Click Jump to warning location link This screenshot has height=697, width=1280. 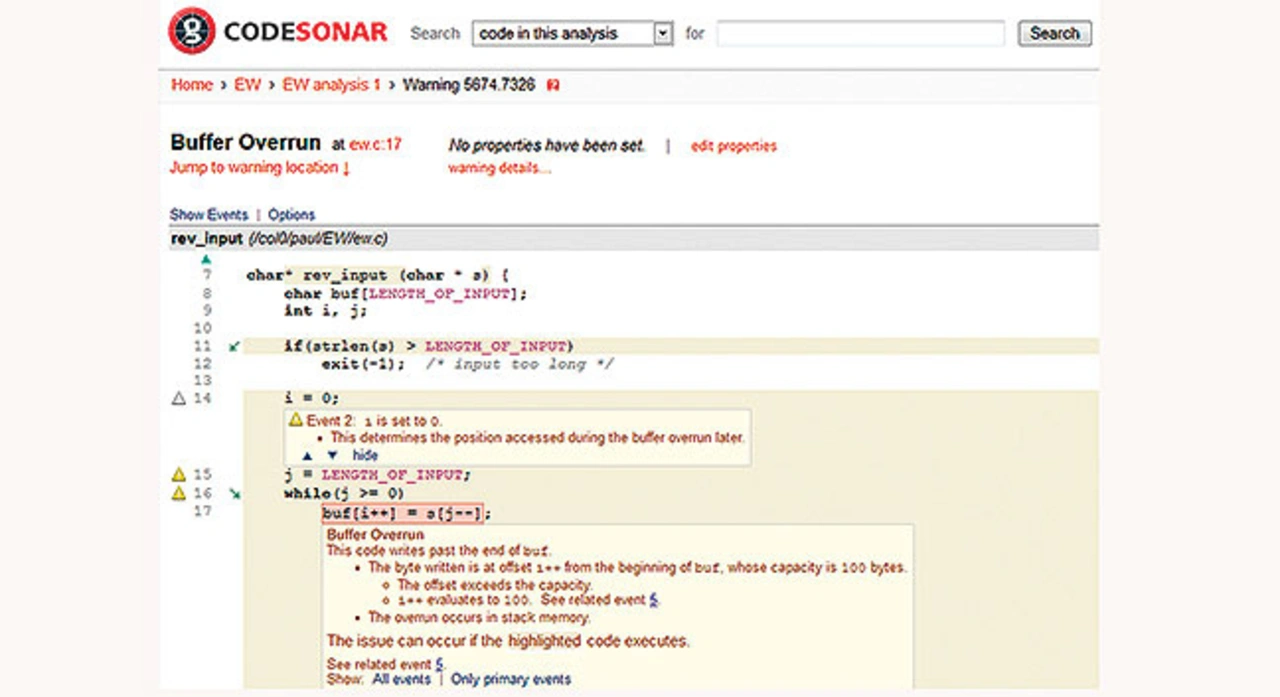tap(260, 168)
